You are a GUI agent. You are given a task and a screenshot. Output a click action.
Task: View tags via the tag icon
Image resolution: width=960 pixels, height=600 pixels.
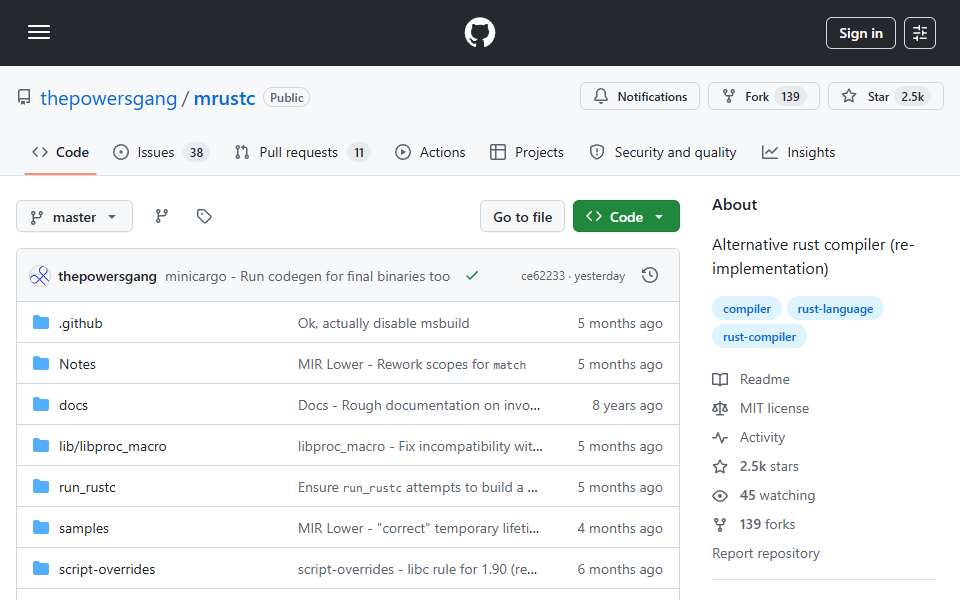pyautogui.click(x=204, y=216)
